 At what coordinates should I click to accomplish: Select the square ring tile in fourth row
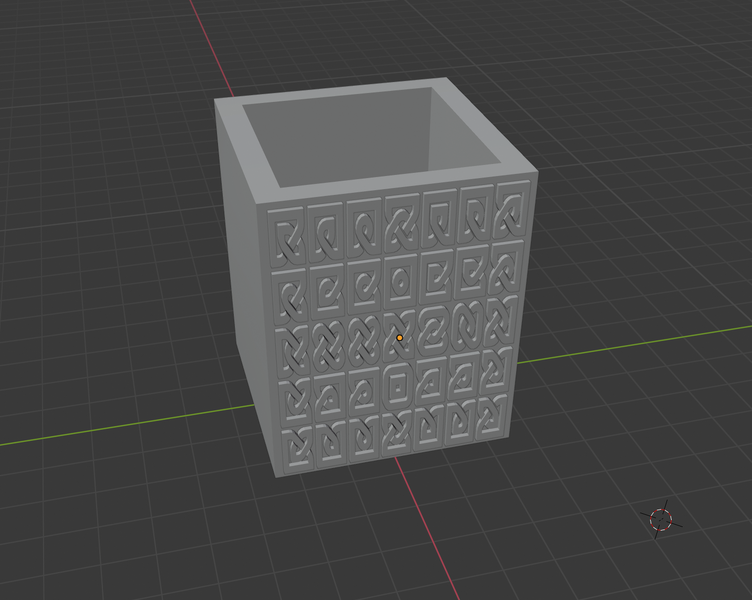398,387
